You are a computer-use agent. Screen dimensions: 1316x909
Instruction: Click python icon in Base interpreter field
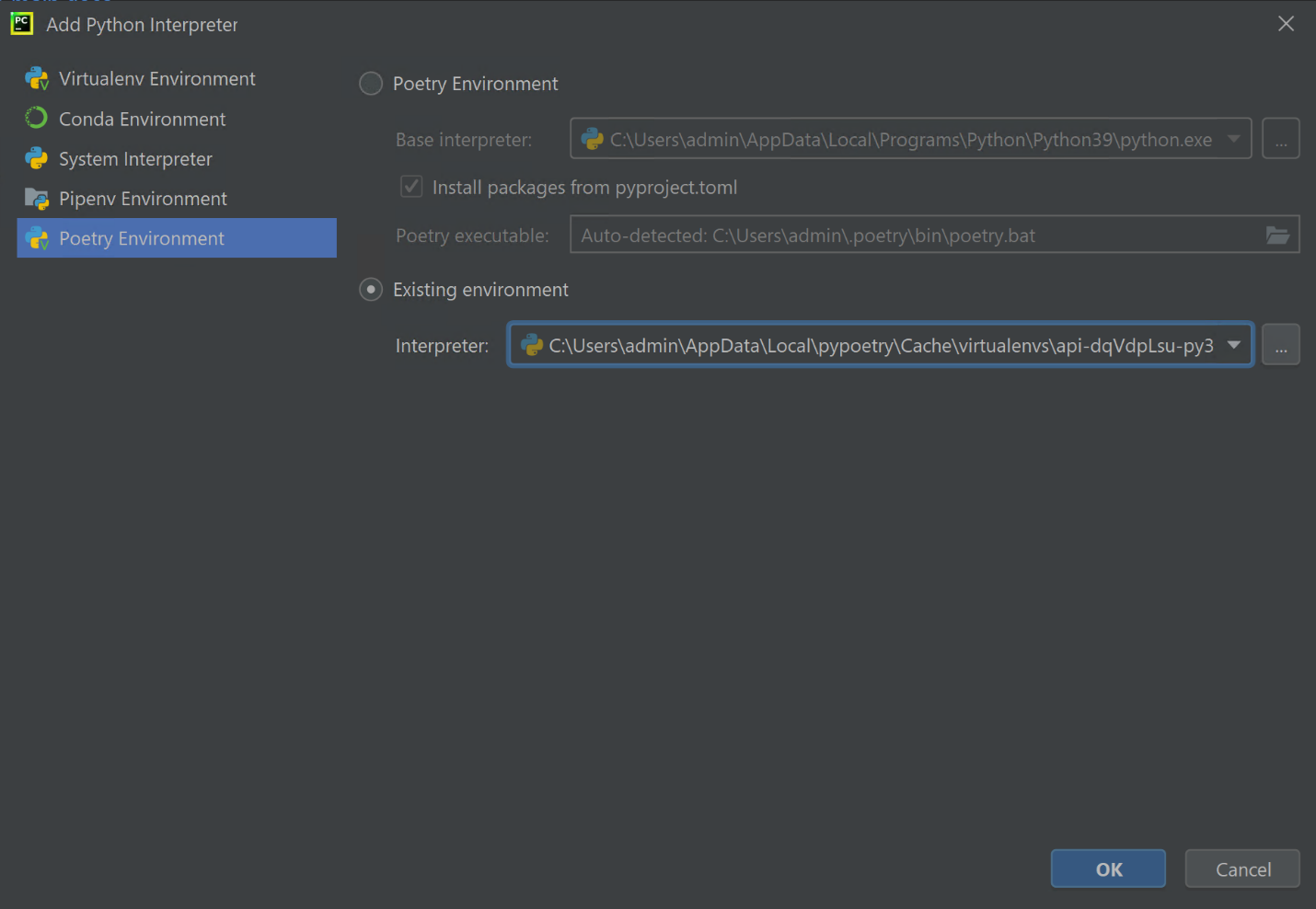(x=593, y=139)
